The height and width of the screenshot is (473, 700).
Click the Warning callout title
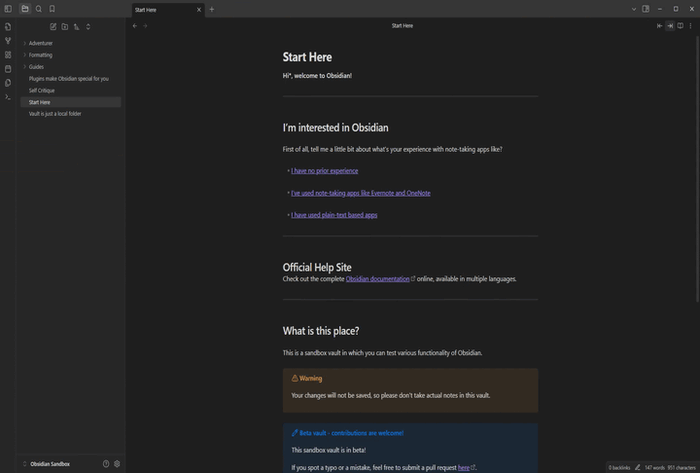coord(311,378)
